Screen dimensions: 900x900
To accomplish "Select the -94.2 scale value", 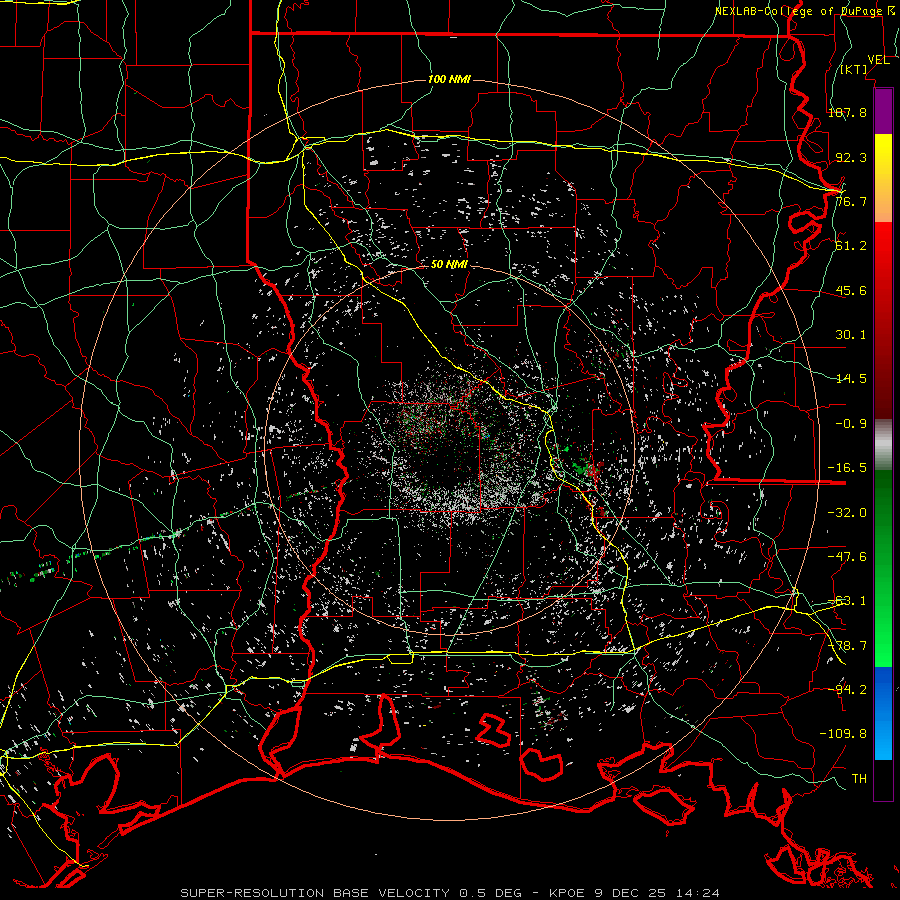I will 847,690.
